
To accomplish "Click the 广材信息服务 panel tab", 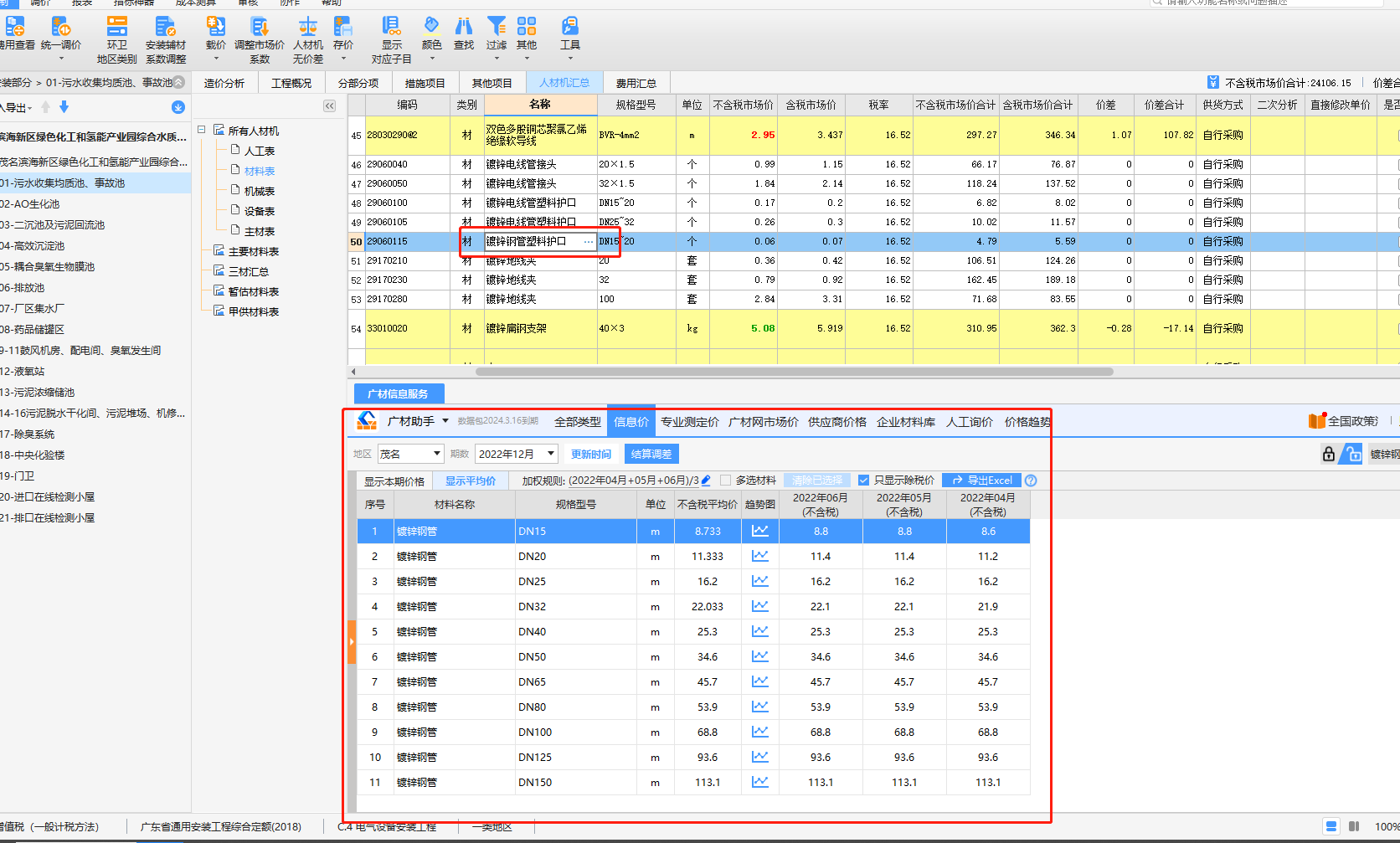I will [x=398, y=393].
